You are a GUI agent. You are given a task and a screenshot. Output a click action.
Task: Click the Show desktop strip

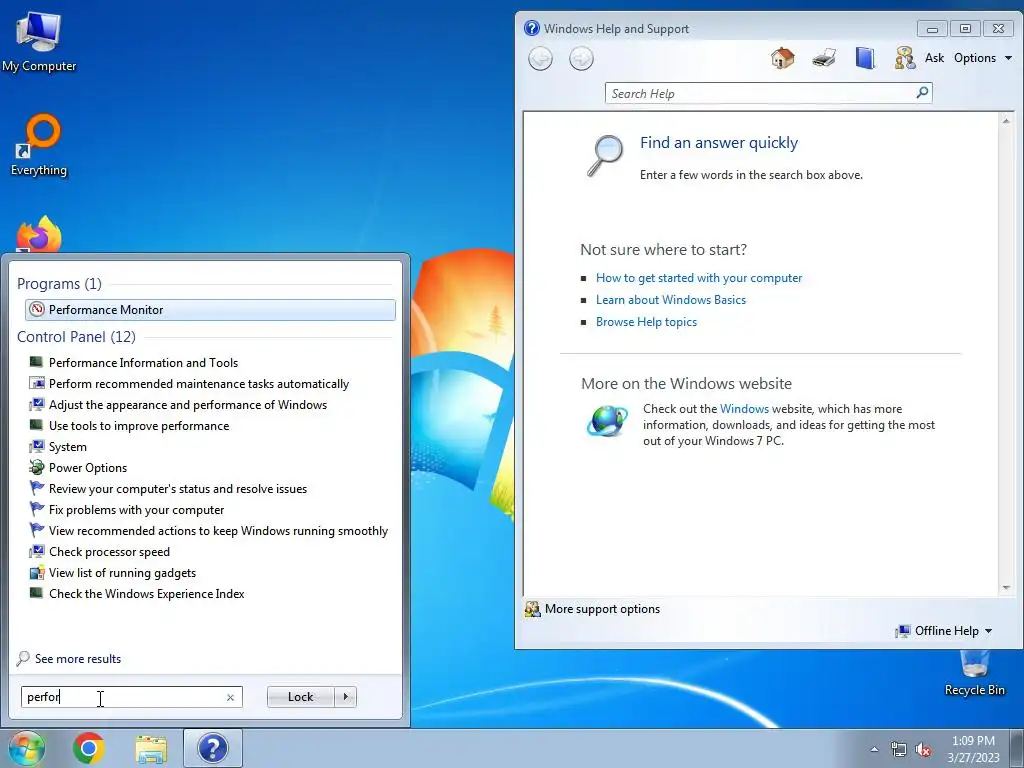[1017, 748]
